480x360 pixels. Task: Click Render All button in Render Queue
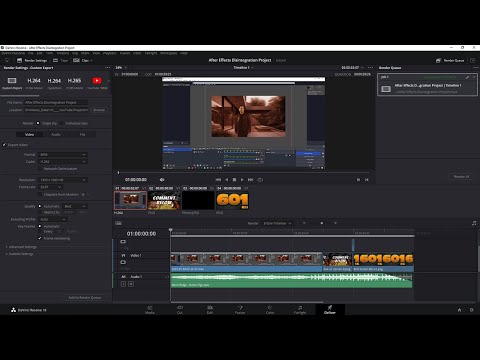461,177
